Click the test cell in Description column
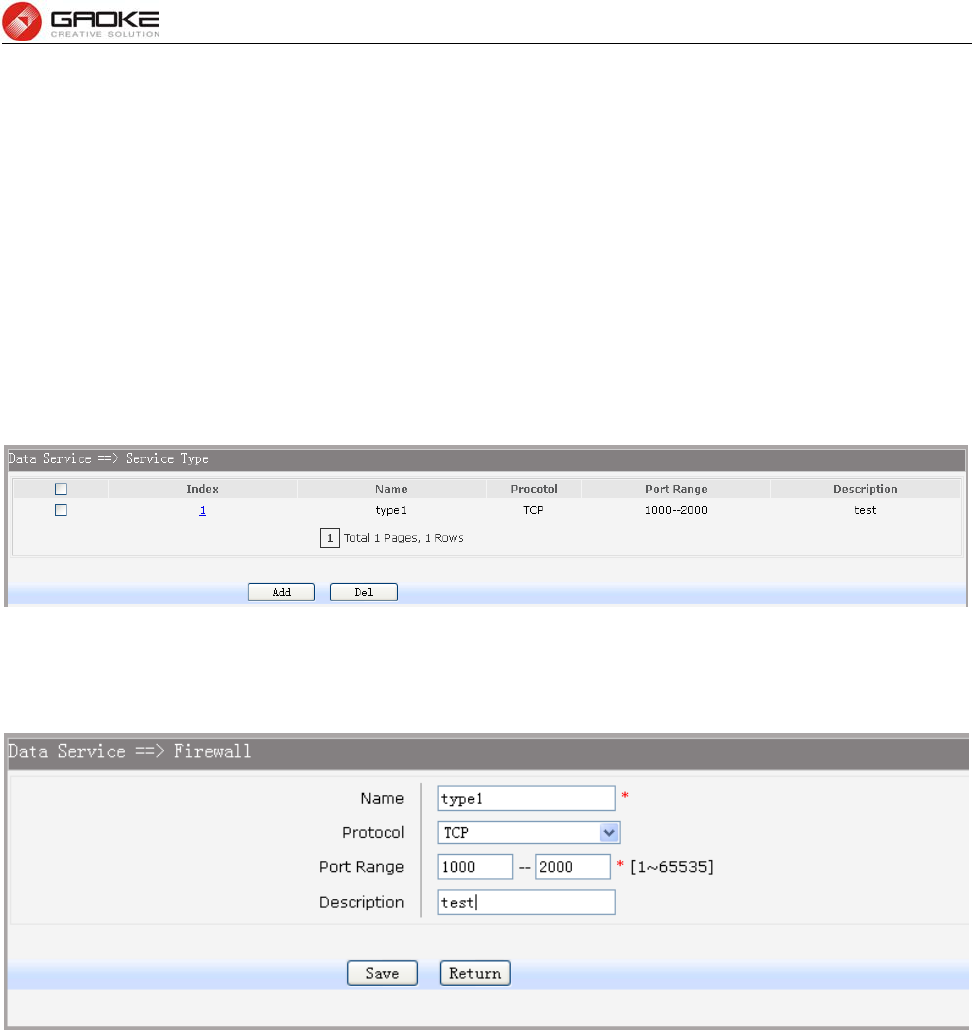 [865, 510]
